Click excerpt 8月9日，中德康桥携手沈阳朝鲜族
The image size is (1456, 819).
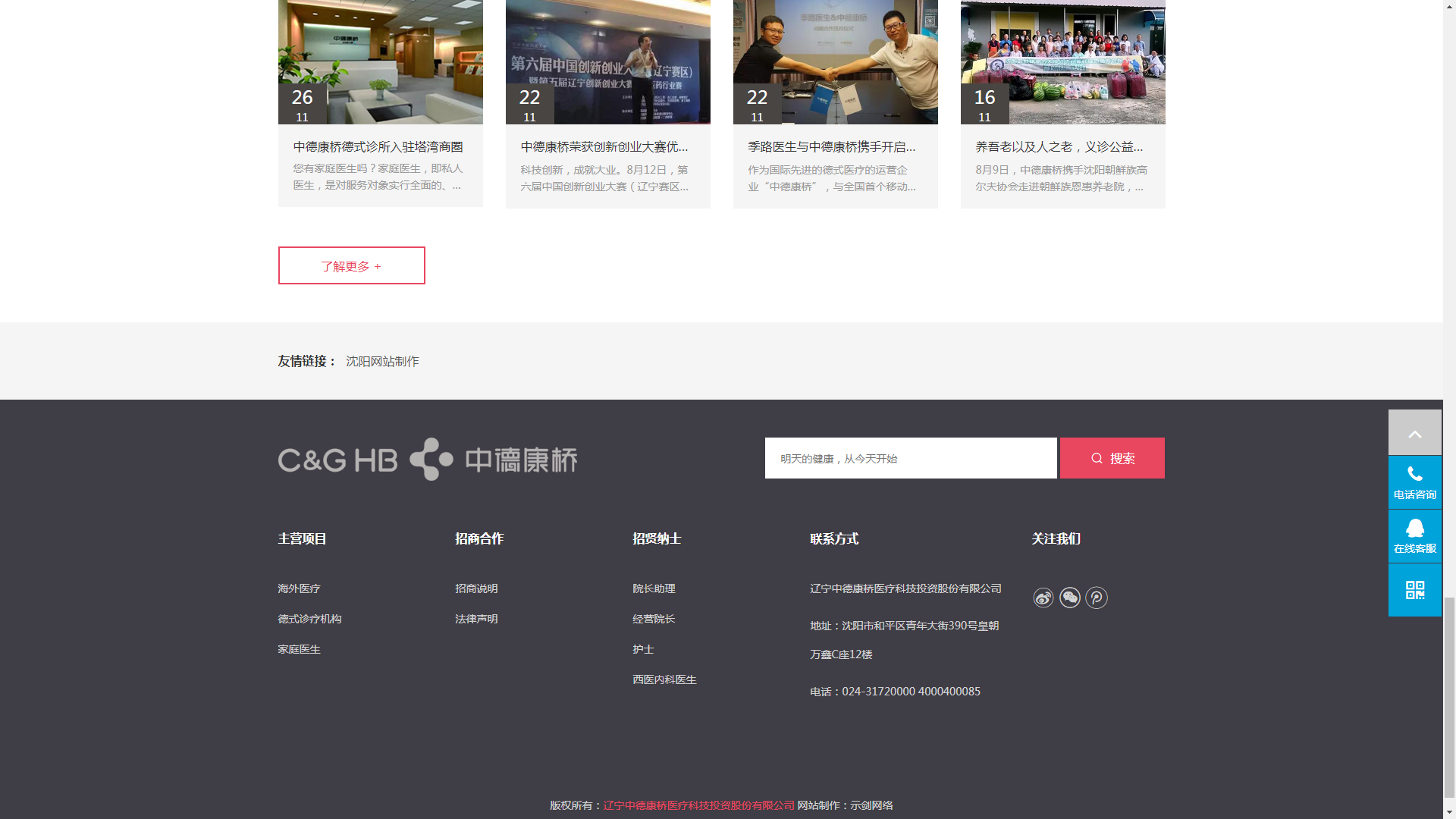pos(1062,178)
